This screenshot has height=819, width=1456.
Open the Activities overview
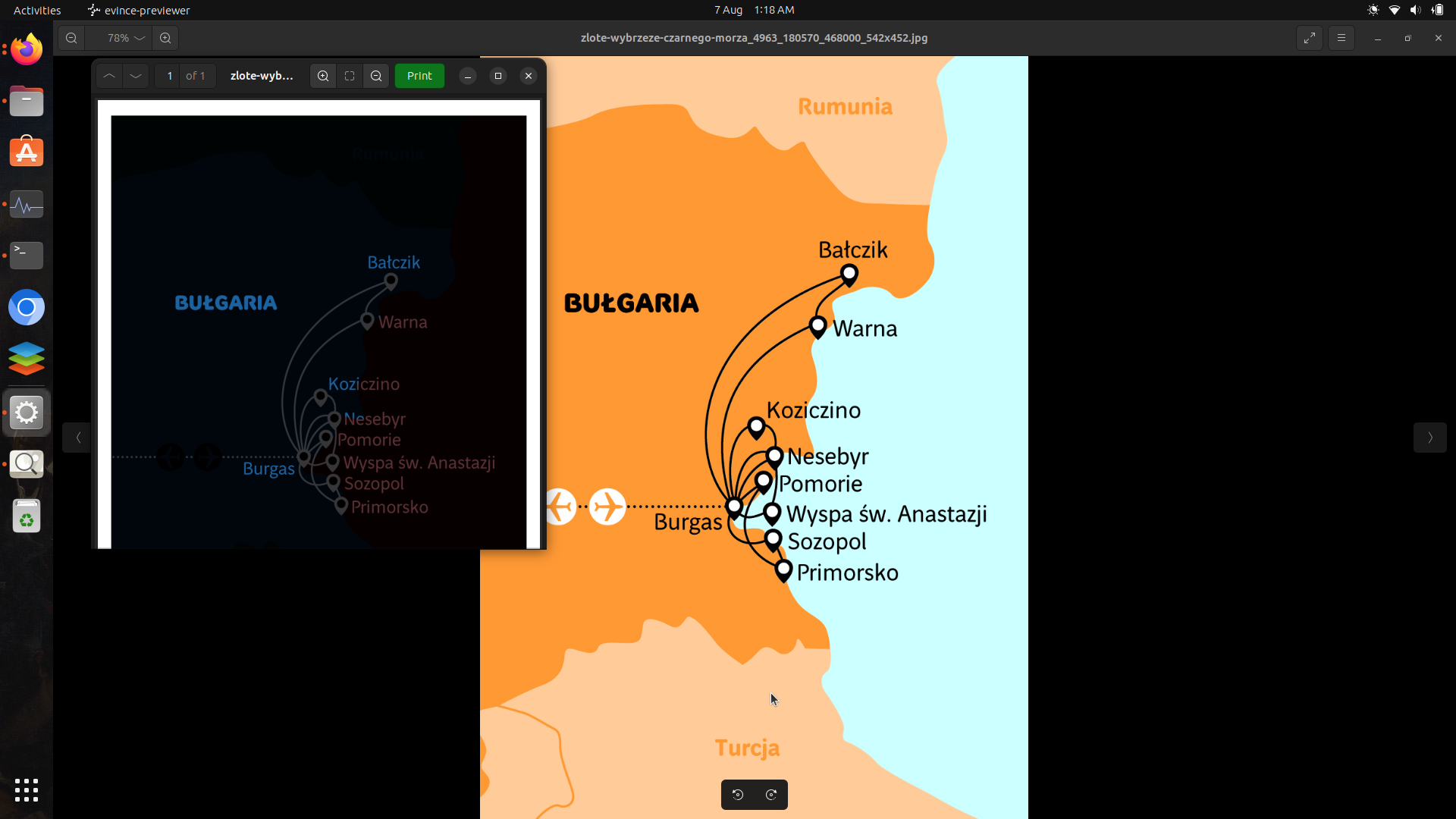point(37,10)
